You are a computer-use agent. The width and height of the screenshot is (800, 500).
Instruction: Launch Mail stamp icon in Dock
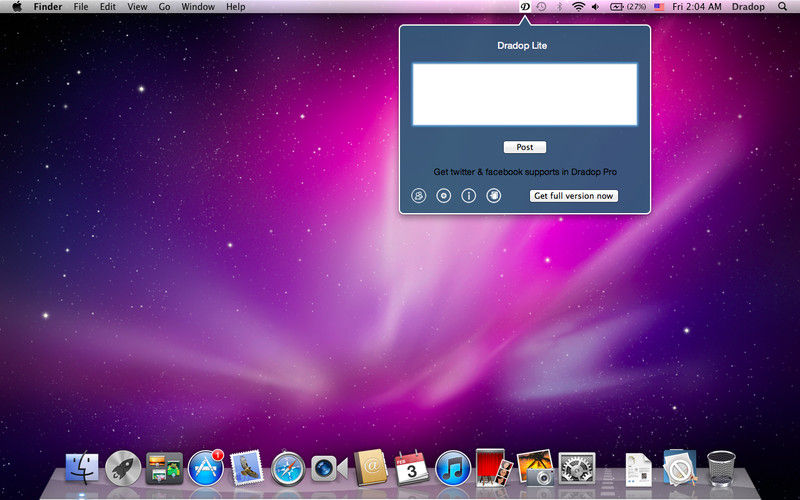click(x=247, y=467)
